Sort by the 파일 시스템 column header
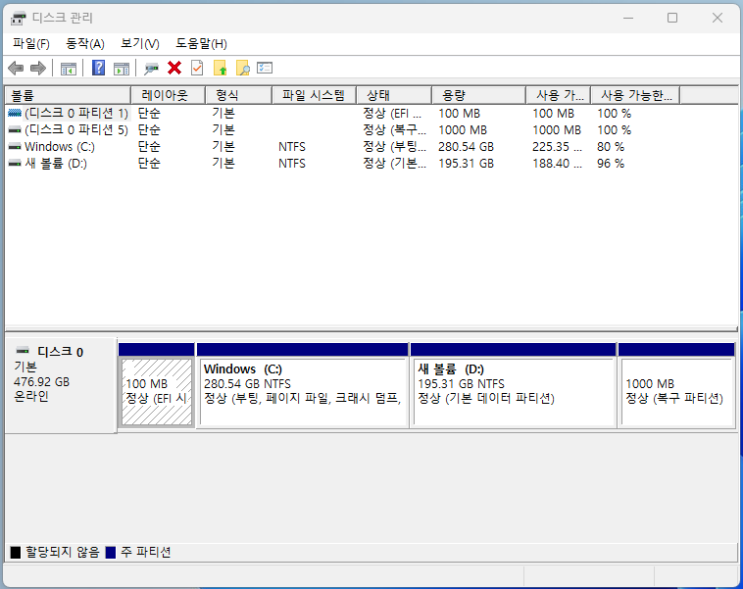Screen dimensions: 743x589 point(314,95)
